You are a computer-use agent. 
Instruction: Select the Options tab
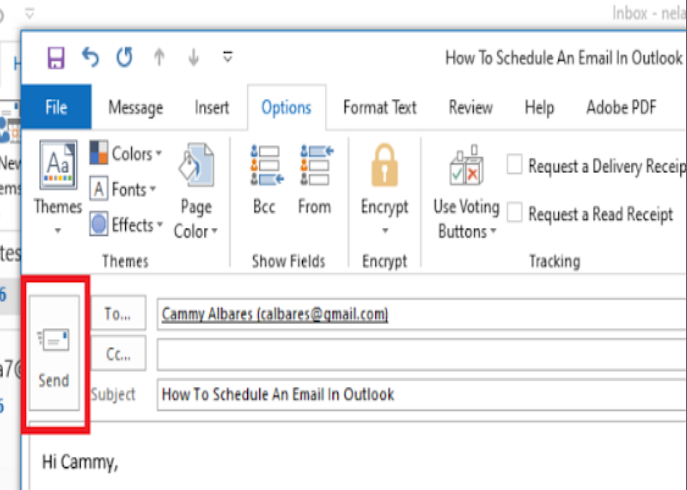click(x=287, y=107)
